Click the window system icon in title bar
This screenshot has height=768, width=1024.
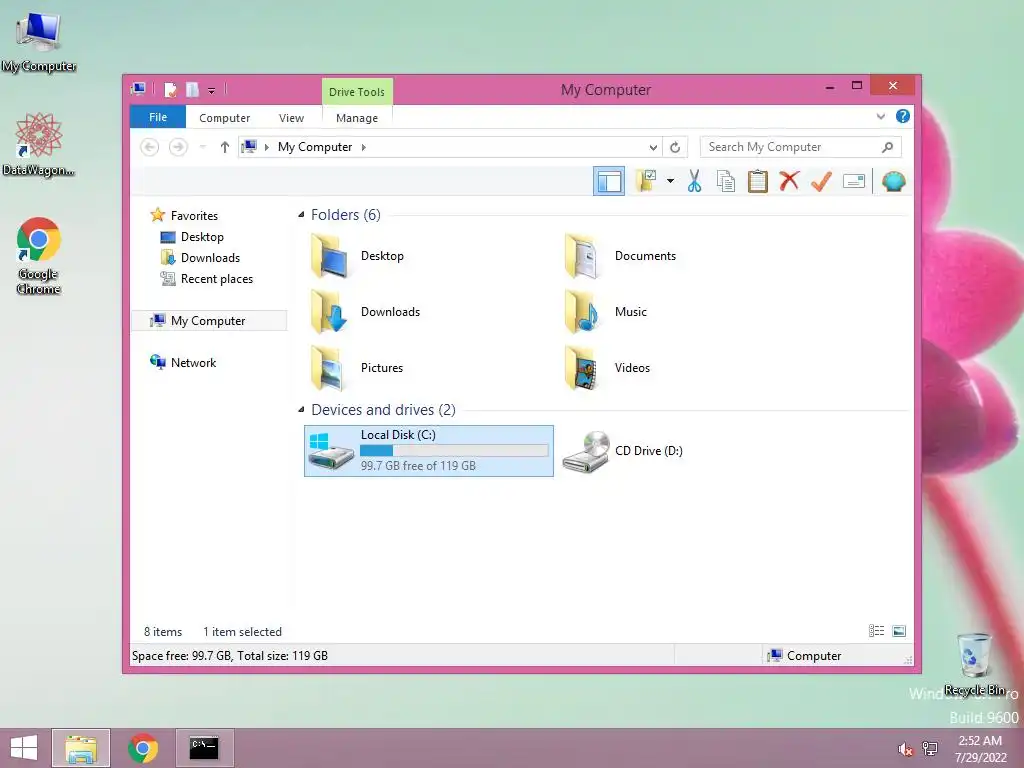pyautogui.click(x=138, y=89)
